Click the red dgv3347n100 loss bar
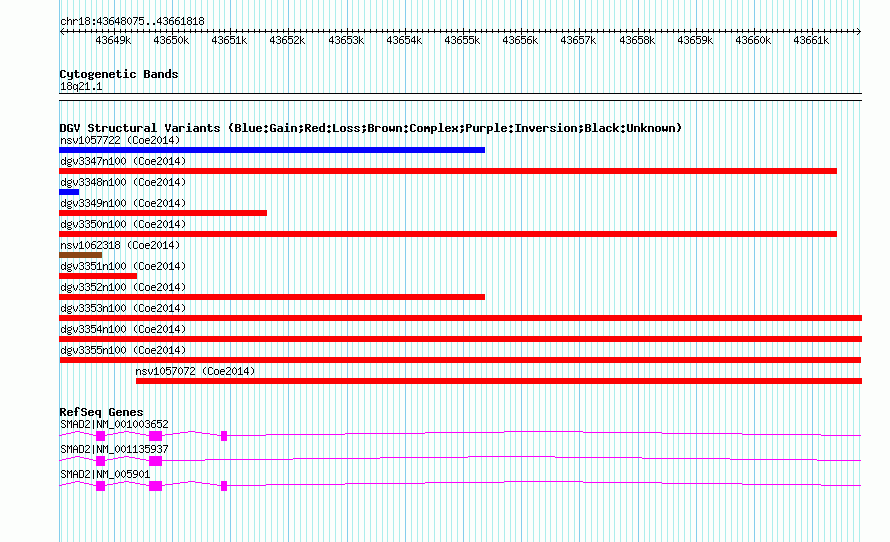The width and height of the screenshot is (890, 542). pyautogui.click(x=448, y=171)
